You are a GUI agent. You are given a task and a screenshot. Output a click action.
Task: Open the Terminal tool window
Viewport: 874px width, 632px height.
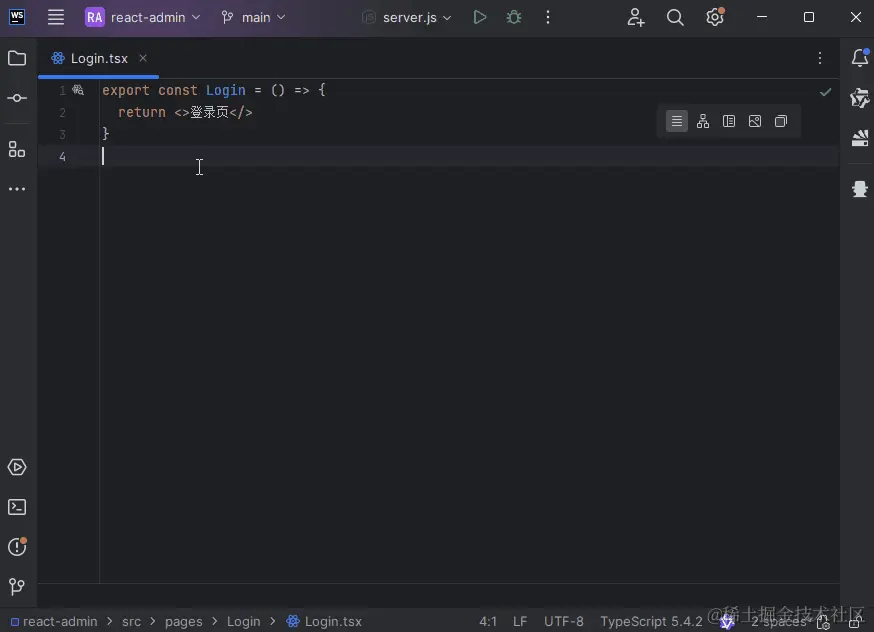click(x=17, y=507)
